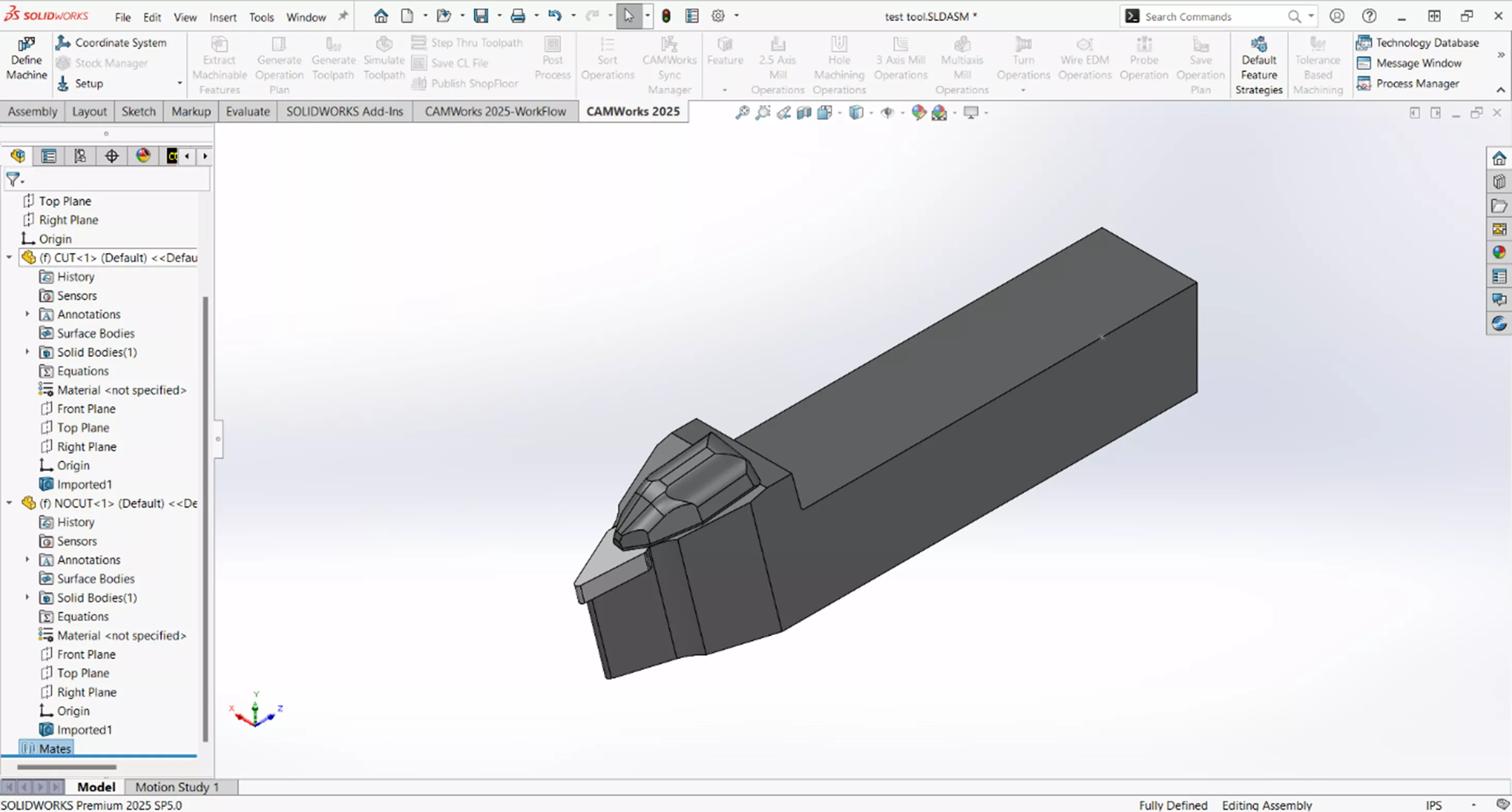Click Publish ShopFloor in the ribbon
This screenshot has height=812, width=1512.
(x=465, y=83)
